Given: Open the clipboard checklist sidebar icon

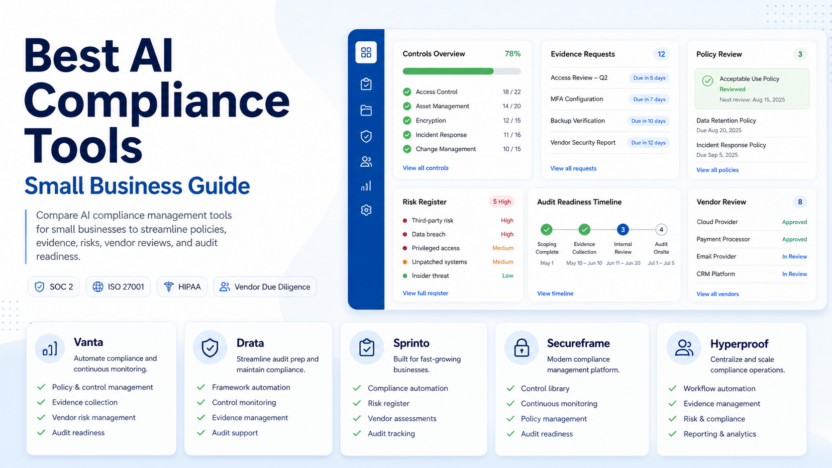Looking at the screenshot, I should click(x=366, y=84).
